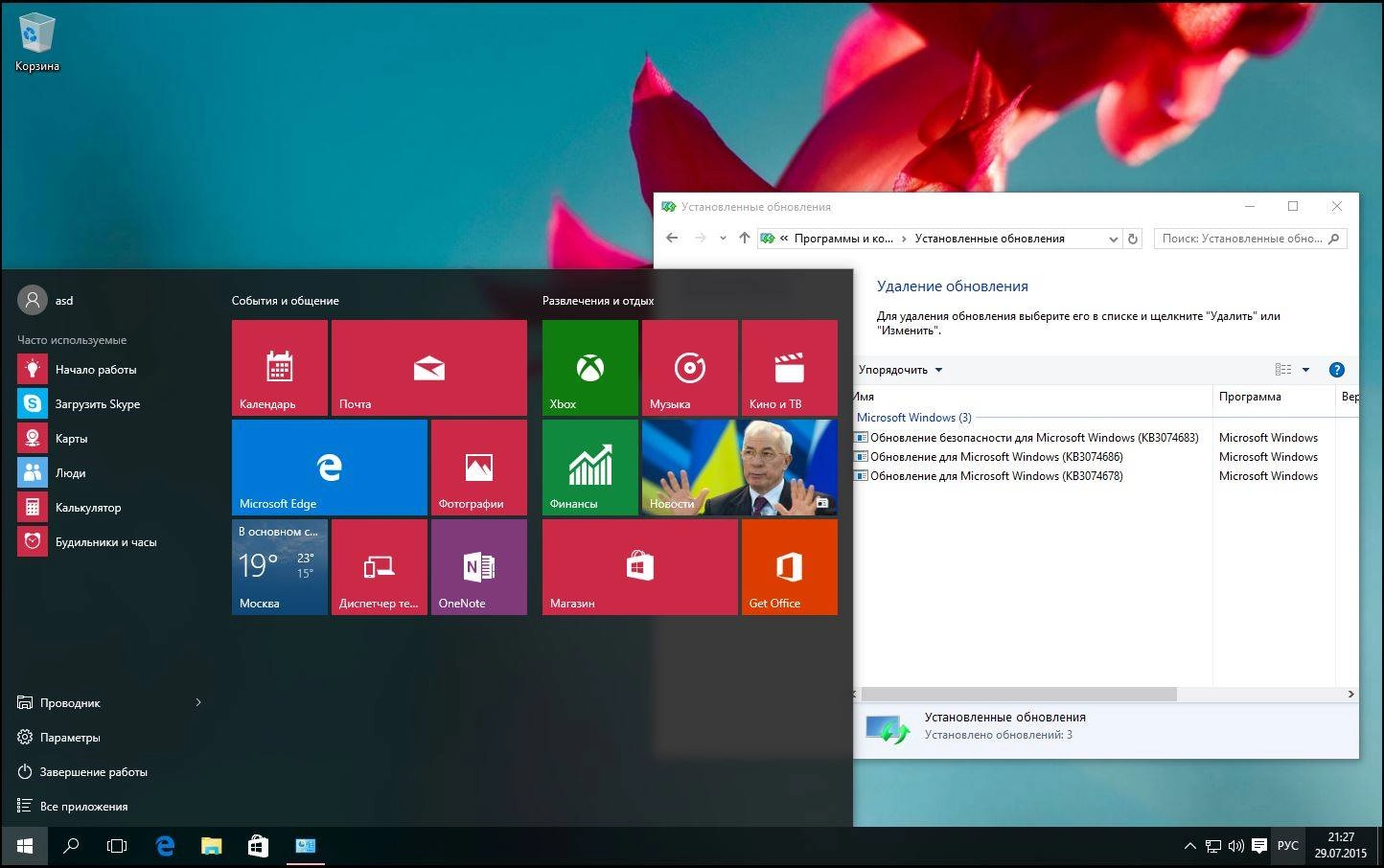Open the Music tile (Музыка)
Viewport: 1384px width, 868px height.
pyautogui.click(x=690, y=368)
